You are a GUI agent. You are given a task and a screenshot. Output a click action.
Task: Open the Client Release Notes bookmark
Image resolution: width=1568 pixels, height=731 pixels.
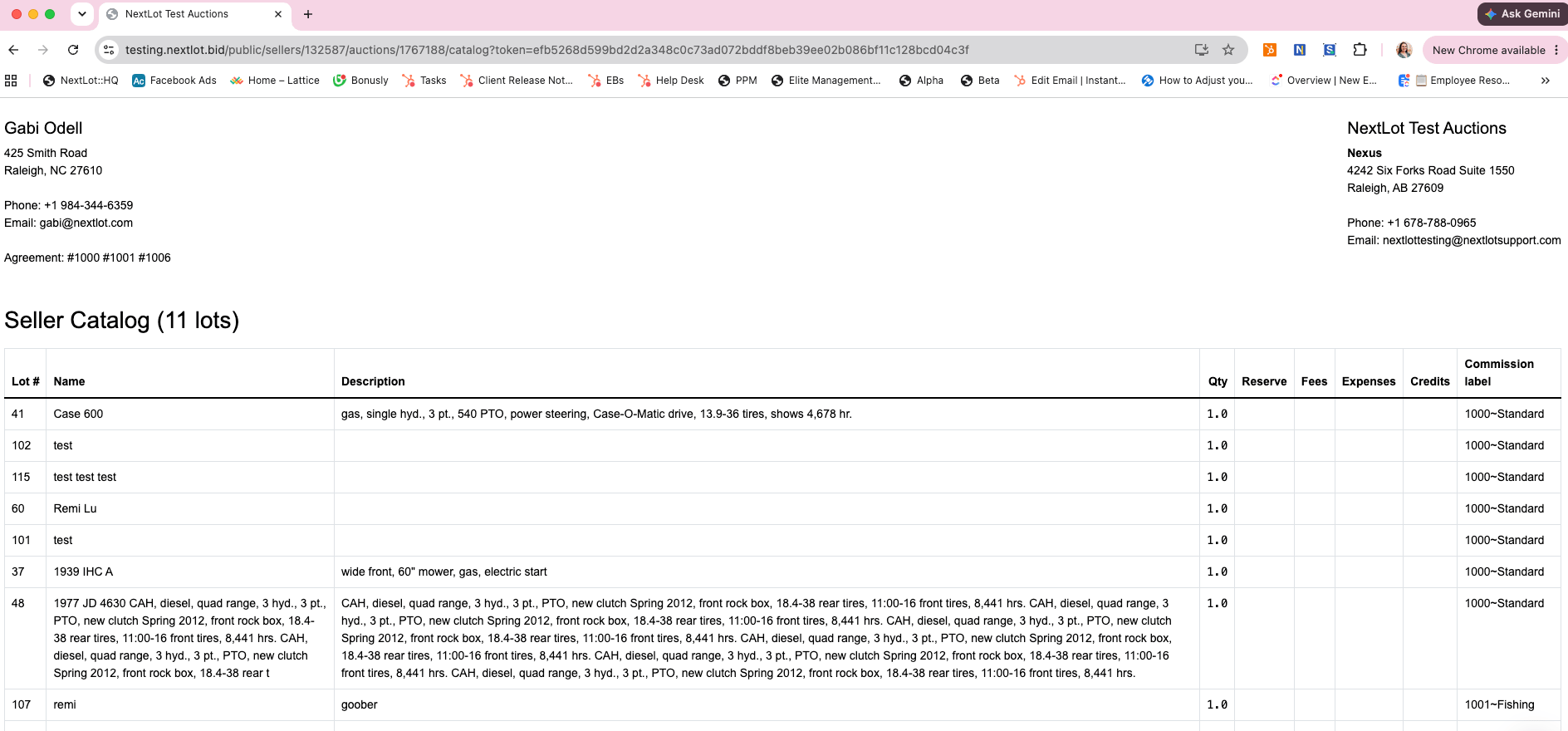coord(517,81)
